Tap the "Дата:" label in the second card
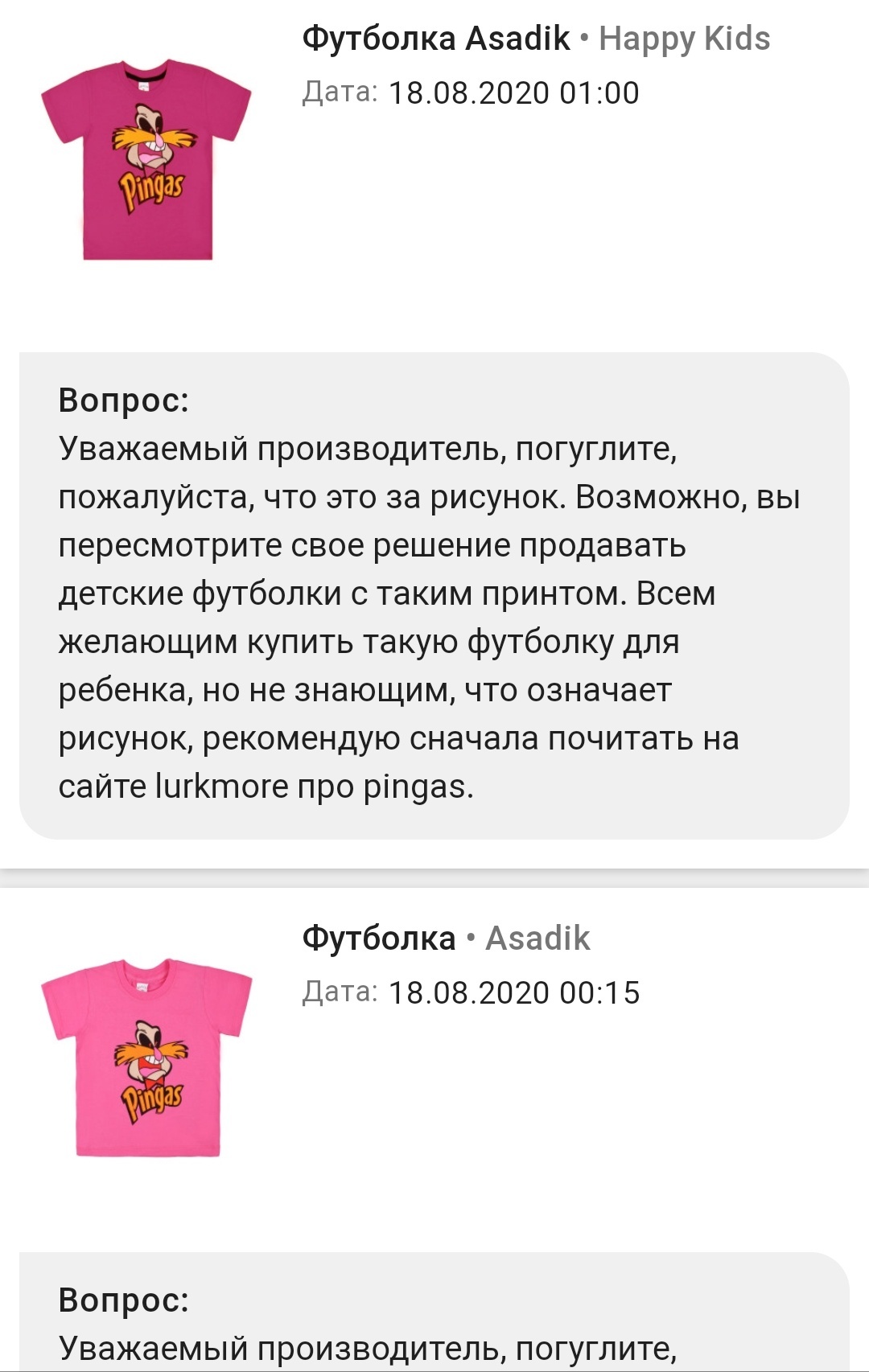Image resolution: width=869 pixels, height=1372 pixels. pos(340,993)
